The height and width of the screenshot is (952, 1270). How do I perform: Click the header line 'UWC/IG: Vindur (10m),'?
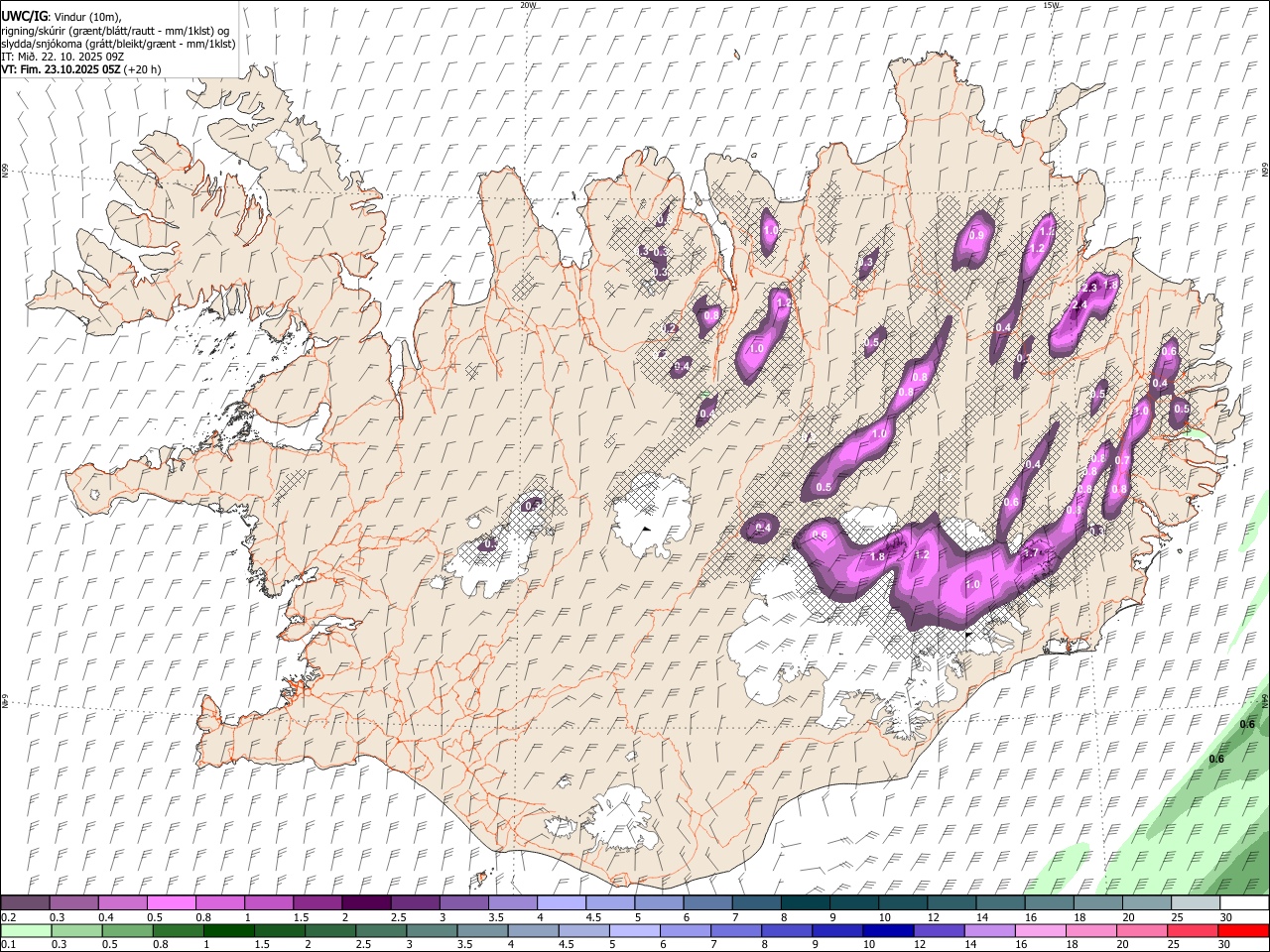click(x=61, y=17)
